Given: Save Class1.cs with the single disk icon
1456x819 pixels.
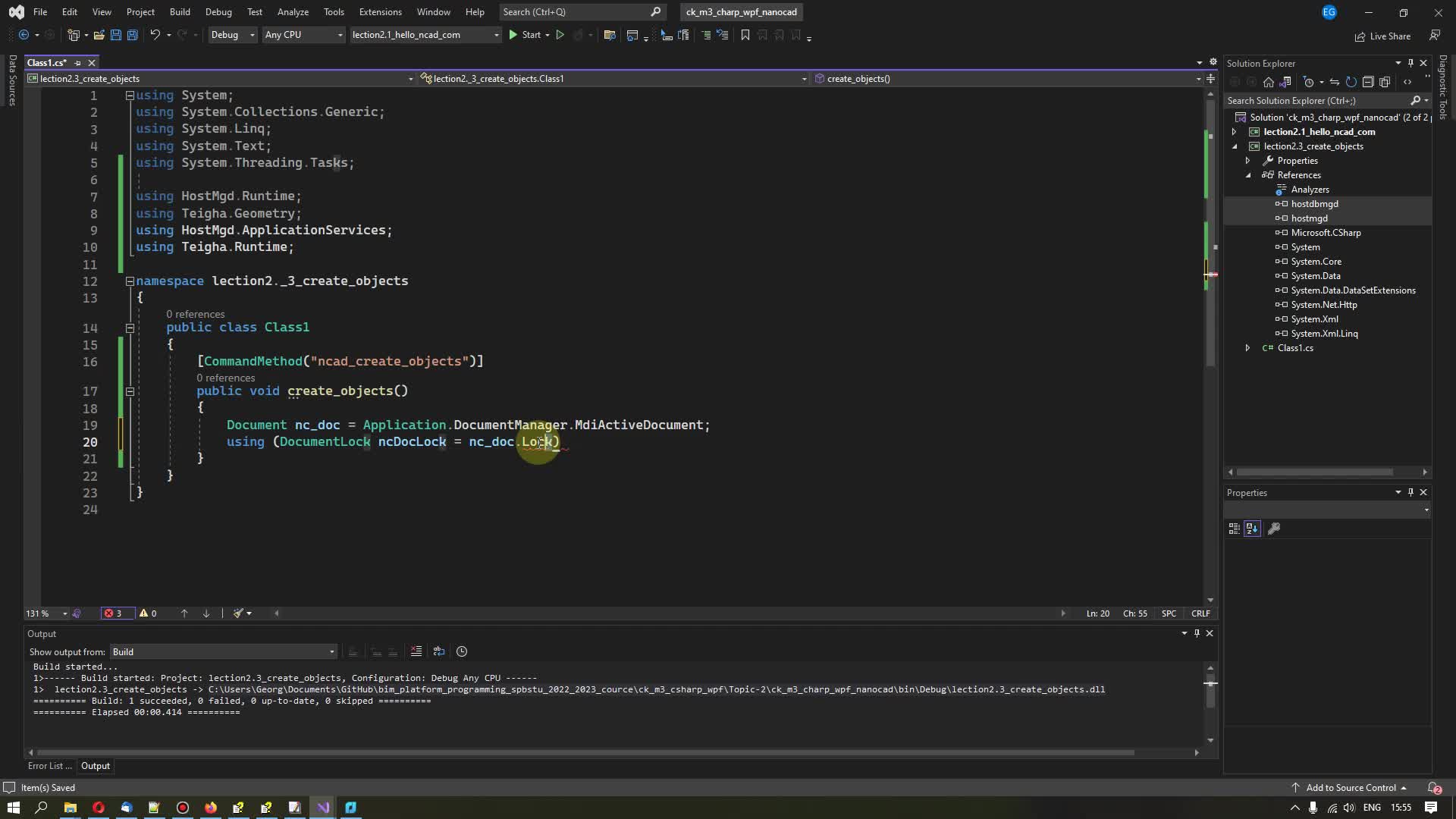Looking at the screenshot, I should click(116, 35).
